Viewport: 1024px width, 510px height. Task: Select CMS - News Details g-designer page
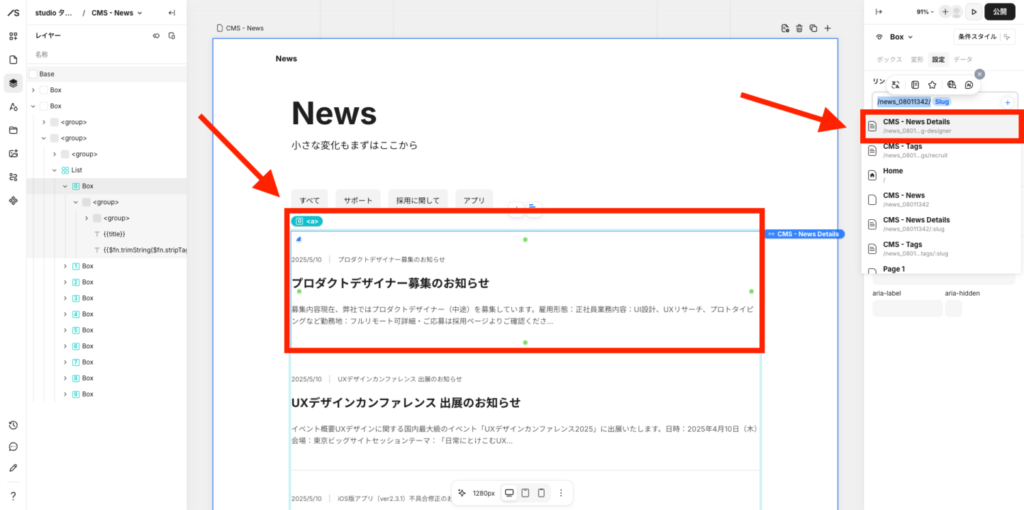(x=940, y=126)
